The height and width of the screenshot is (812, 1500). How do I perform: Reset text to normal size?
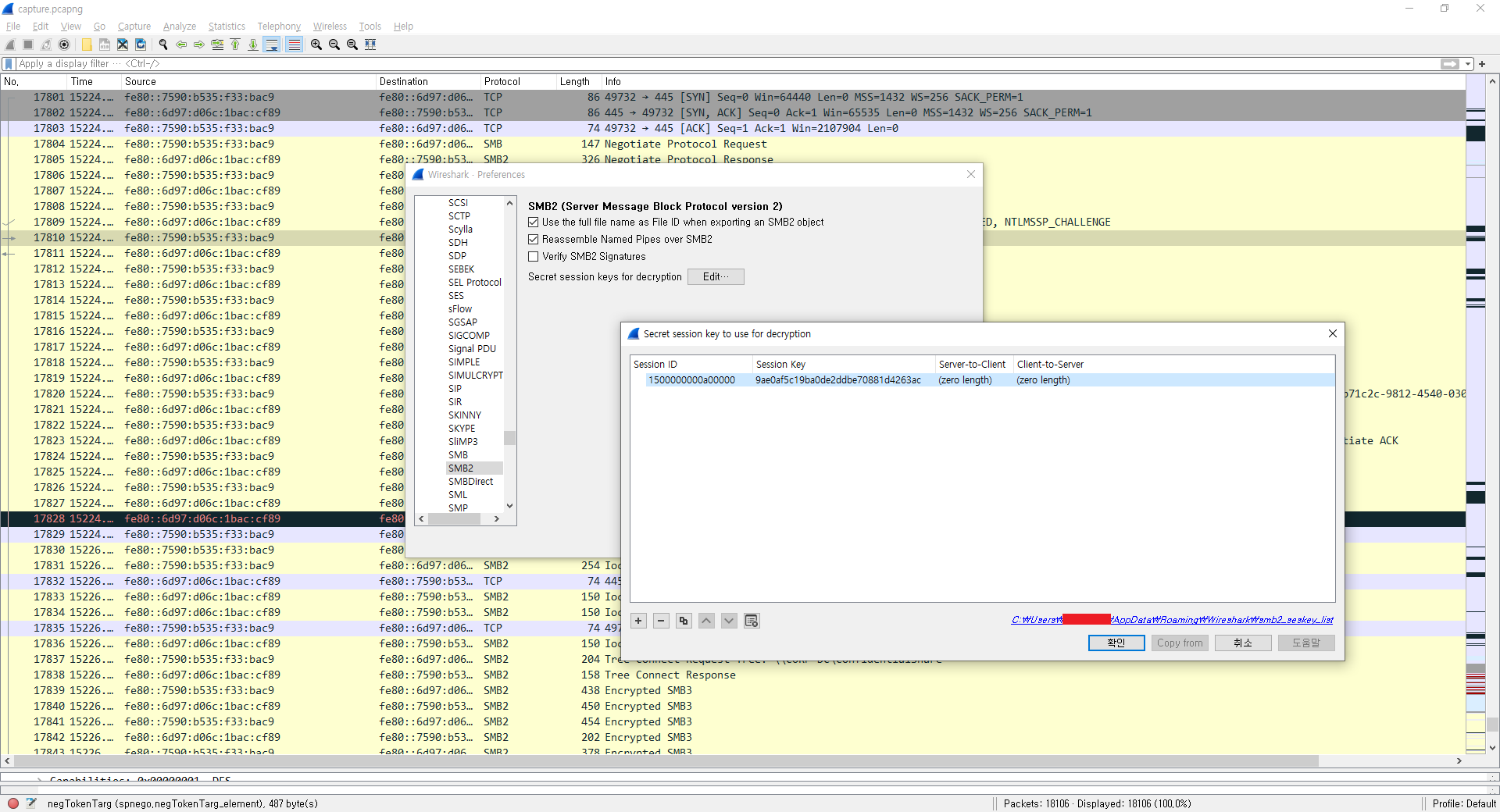pyautogui.click(x=352, y=45)
